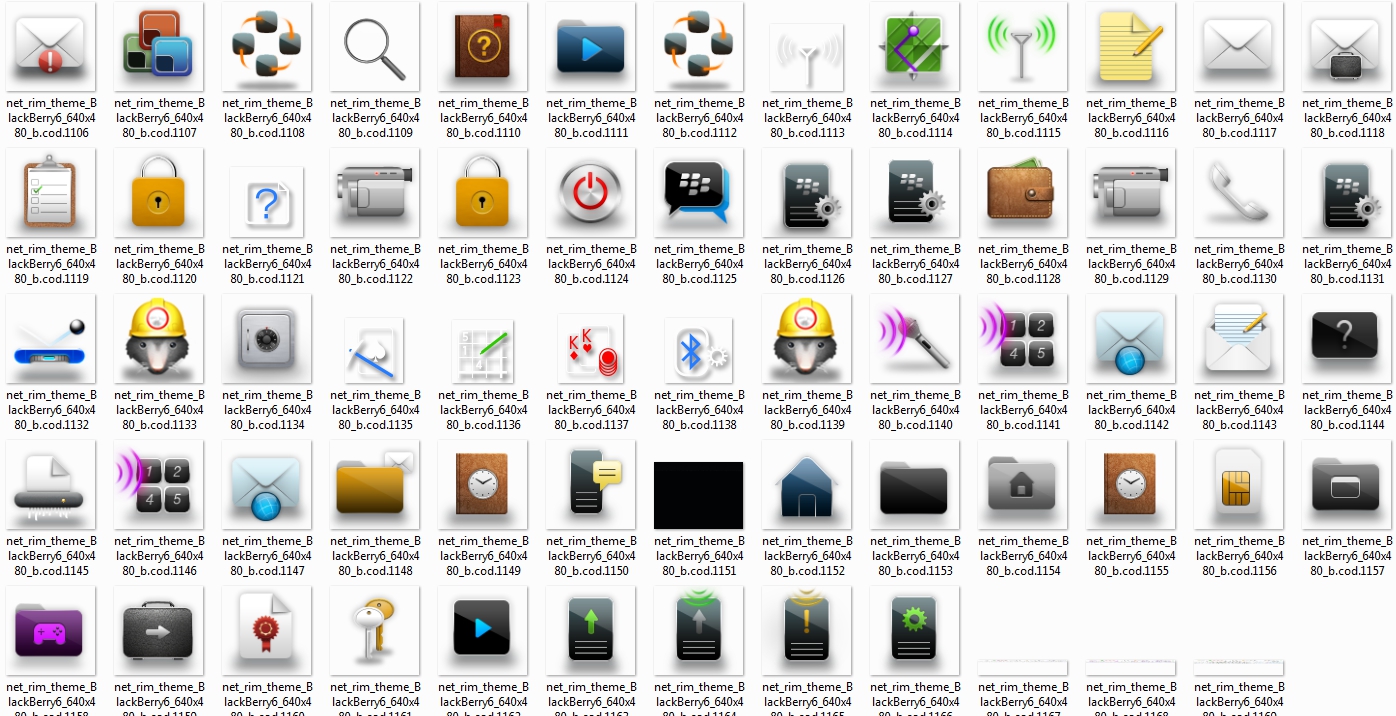
Task: Click the gray safe vault icon
Action: point(267,338)
